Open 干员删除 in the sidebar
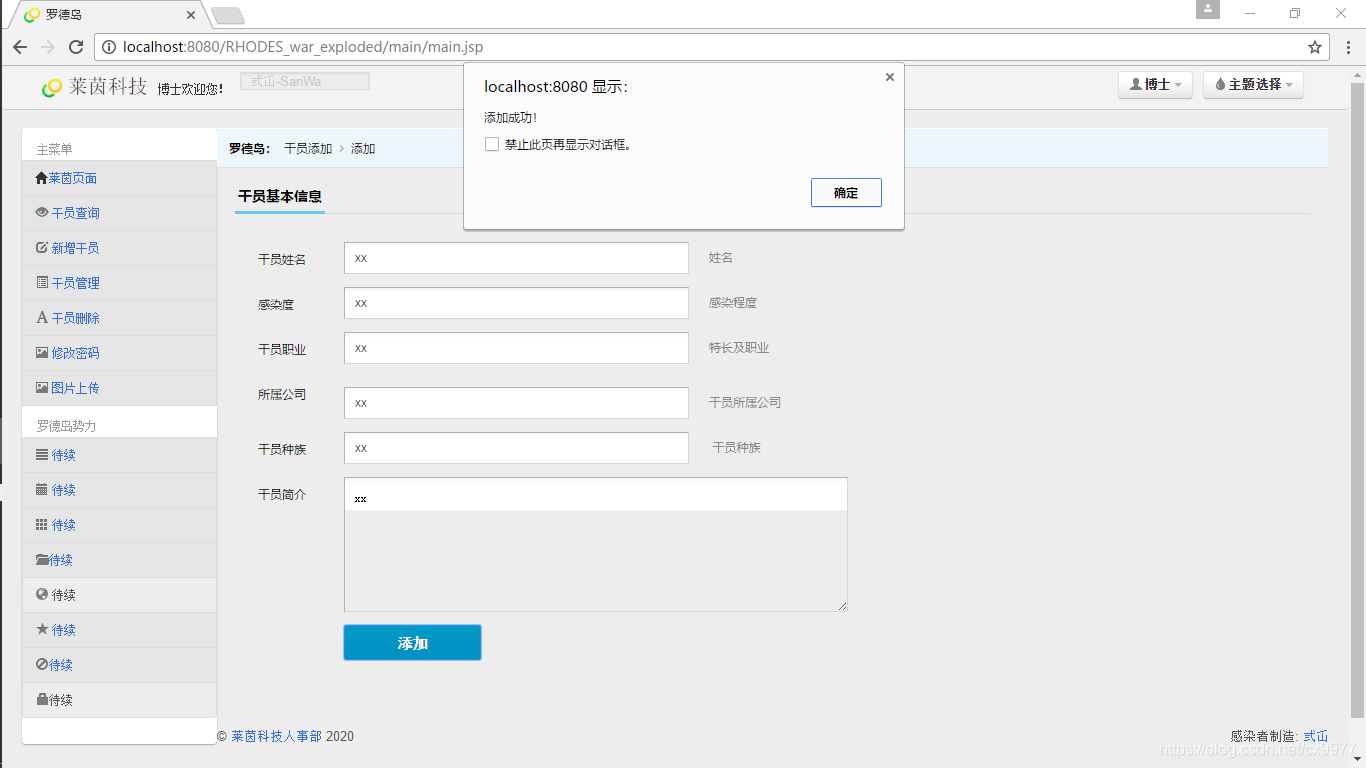 click(x=119, y=318)
